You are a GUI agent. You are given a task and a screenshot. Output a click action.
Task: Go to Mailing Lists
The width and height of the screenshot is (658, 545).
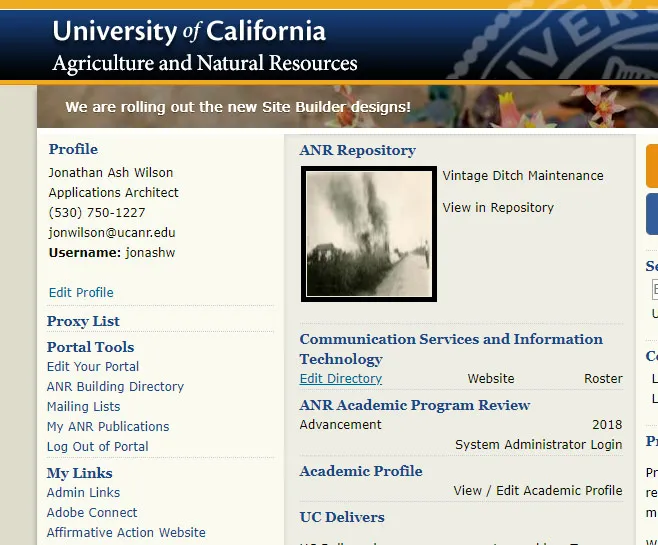pyautogui.click(x=83, y=407)
